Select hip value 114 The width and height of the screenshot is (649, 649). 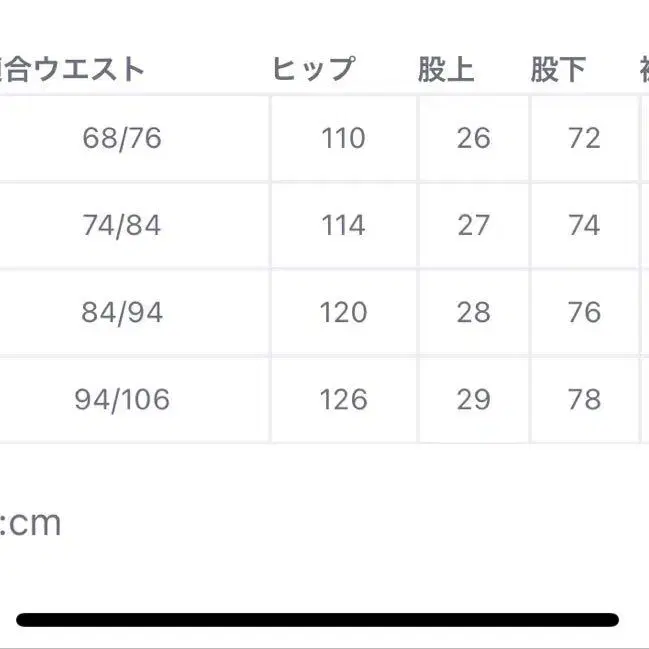click(x=343, y=225)
